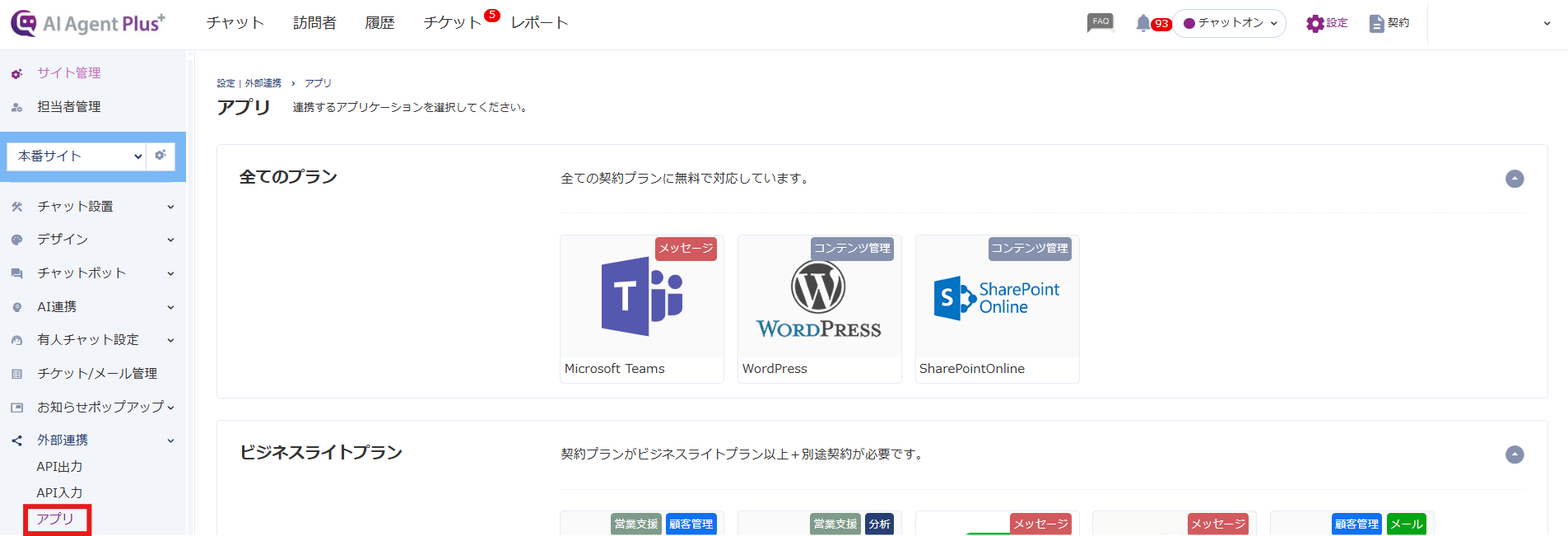Viewport: 1568px width, 536px height.
Task: Open サイト管理 in the sidebar
Action: (69, 73)
